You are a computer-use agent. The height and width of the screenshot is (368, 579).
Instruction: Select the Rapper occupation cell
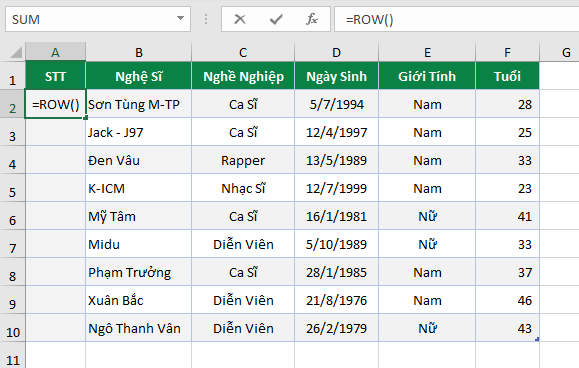tap(243, 160)
